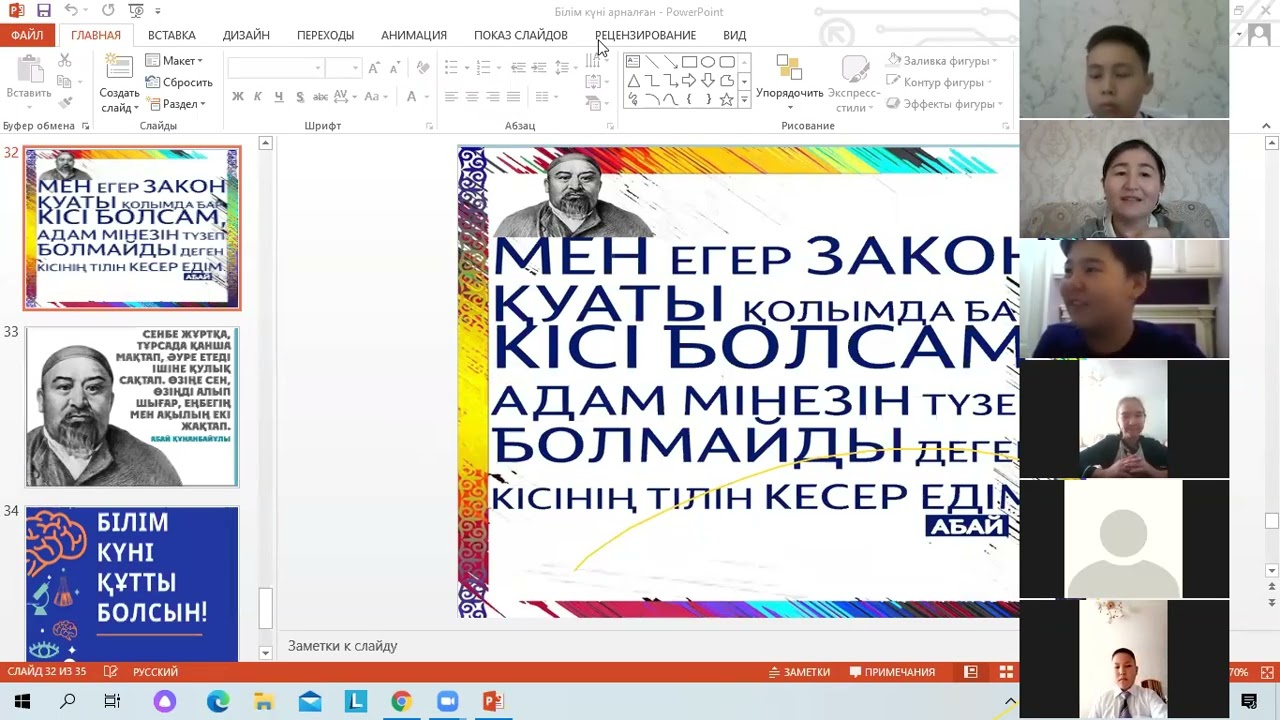Expand the Quick Access Toolbar customization arrow
Viewport: 1280px width, 720px height.
(x=157, y=11)
